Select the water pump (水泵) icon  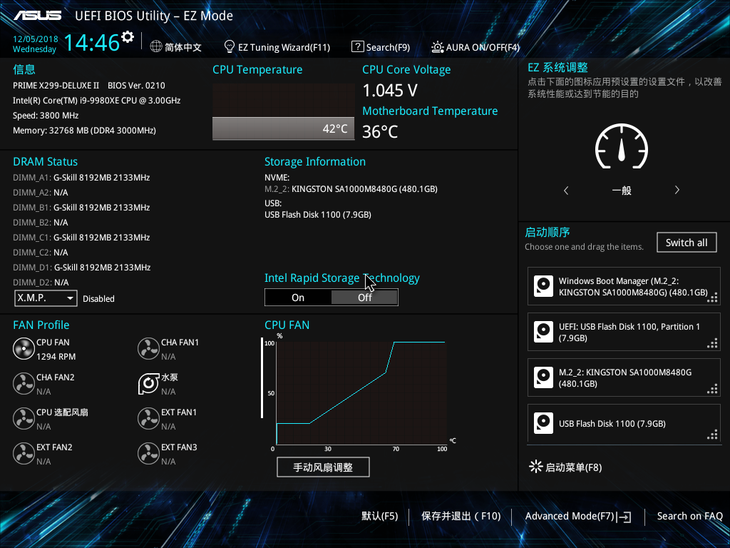click(x=149, y=384)
